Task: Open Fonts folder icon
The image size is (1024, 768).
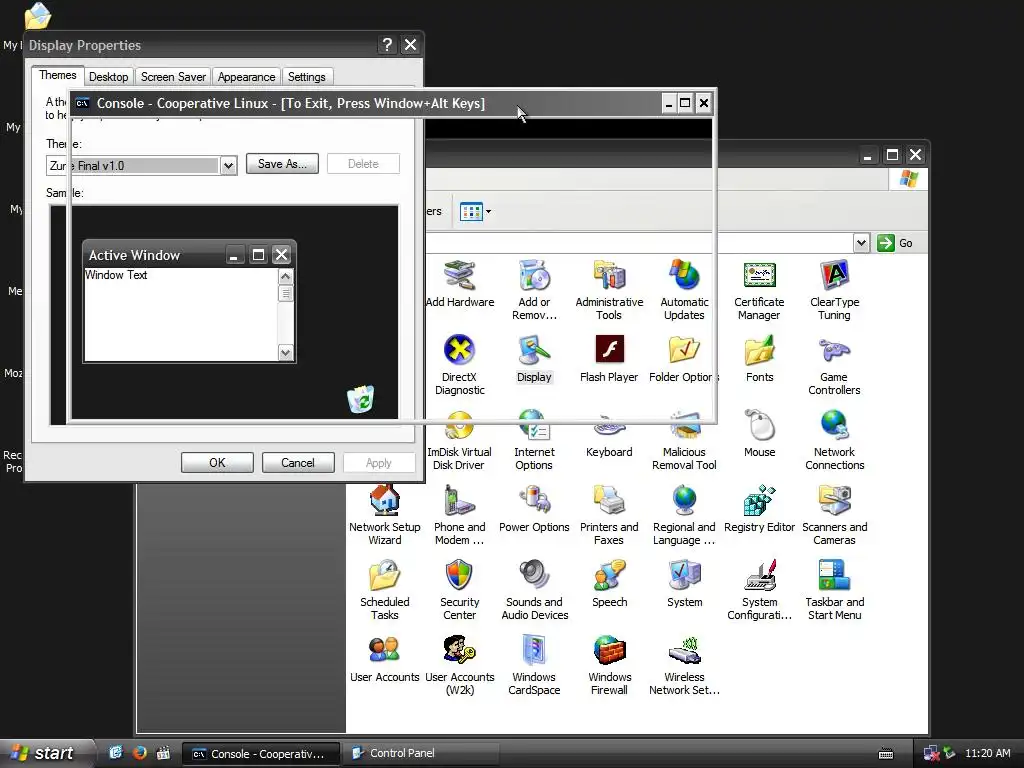Action: [759, 350]
